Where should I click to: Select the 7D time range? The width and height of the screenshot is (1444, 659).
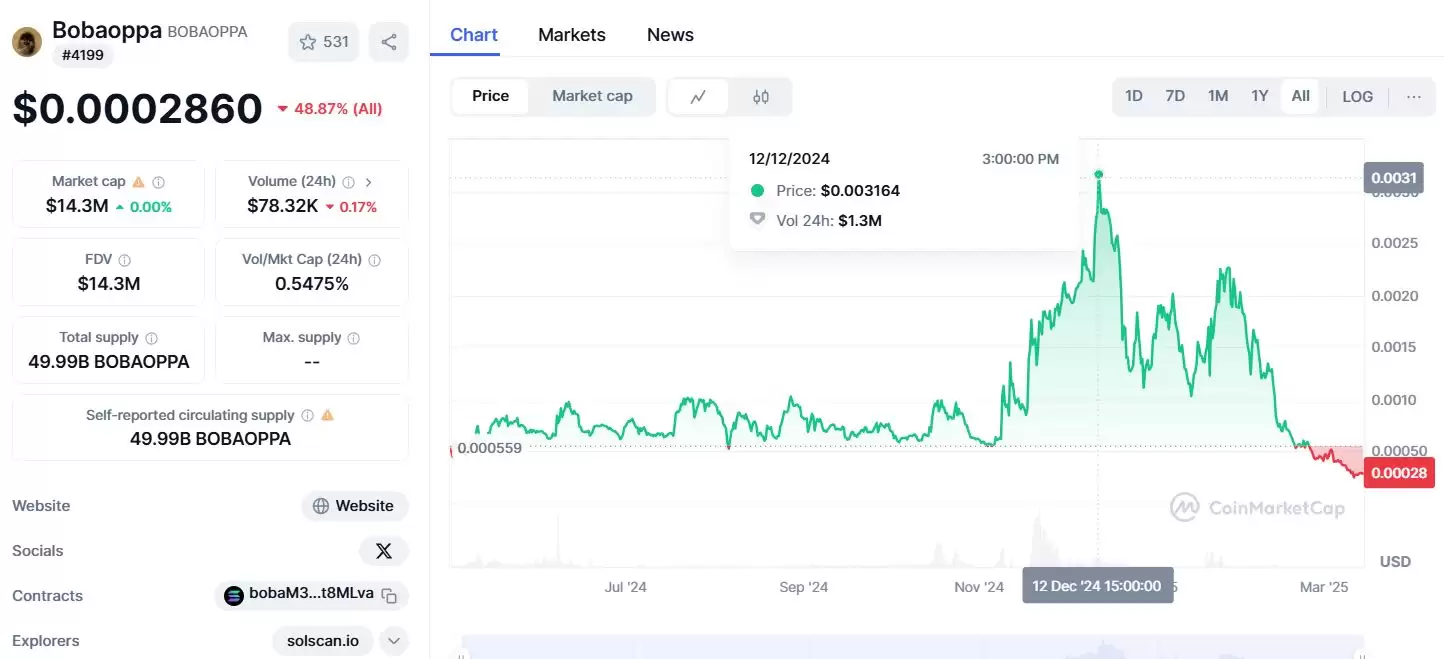(x=1175, y=96)
